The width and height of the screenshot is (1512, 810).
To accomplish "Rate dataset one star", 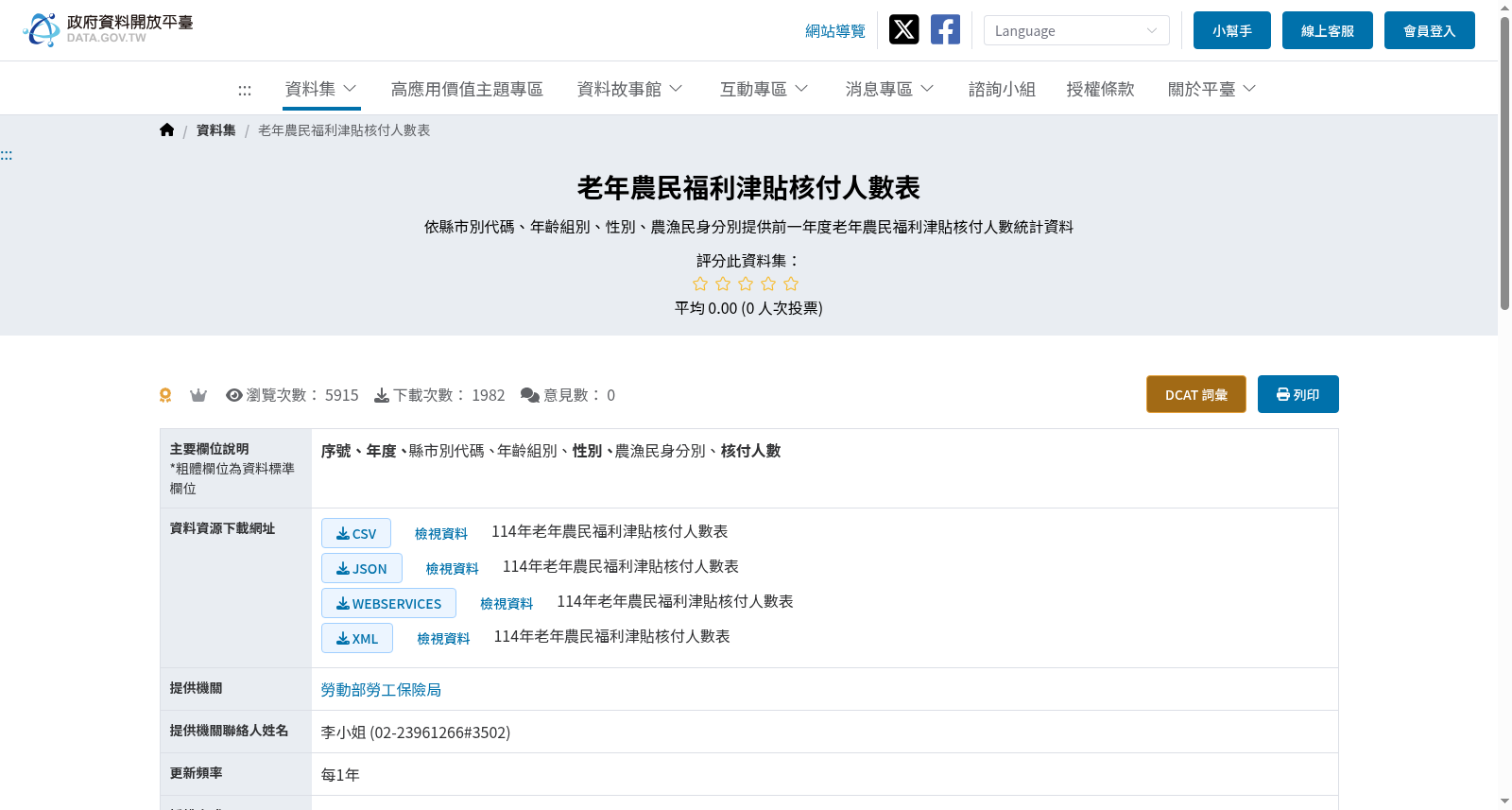I will (700, 284).
